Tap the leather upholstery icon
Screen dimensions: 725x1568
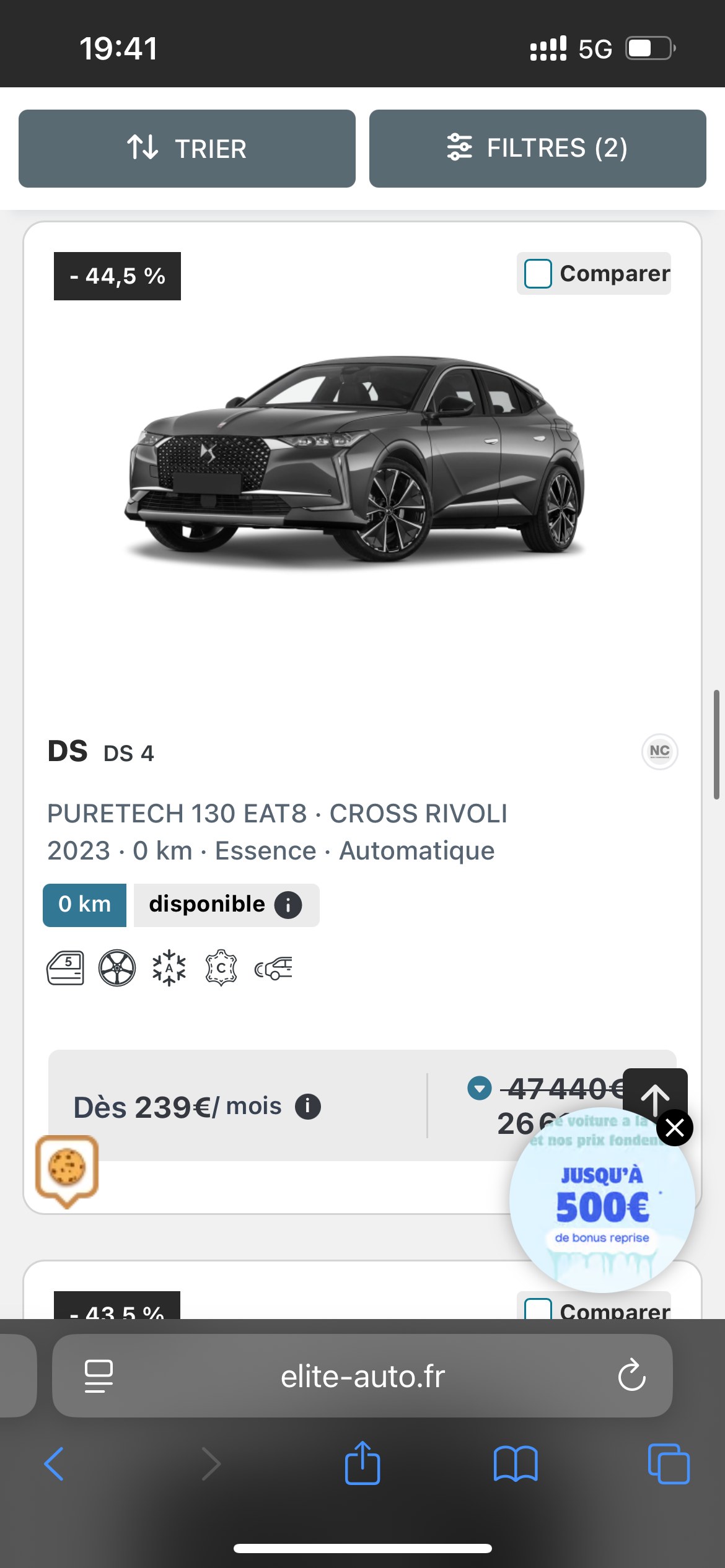click(x=221, y=968)
